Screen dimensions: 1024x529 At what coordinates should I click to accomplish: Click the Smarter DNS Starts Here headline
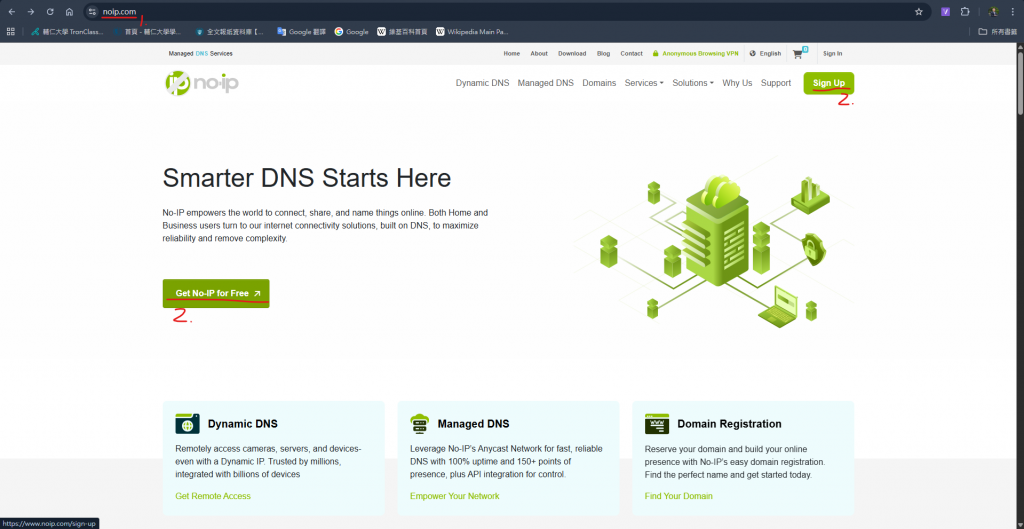coord(306,178)
